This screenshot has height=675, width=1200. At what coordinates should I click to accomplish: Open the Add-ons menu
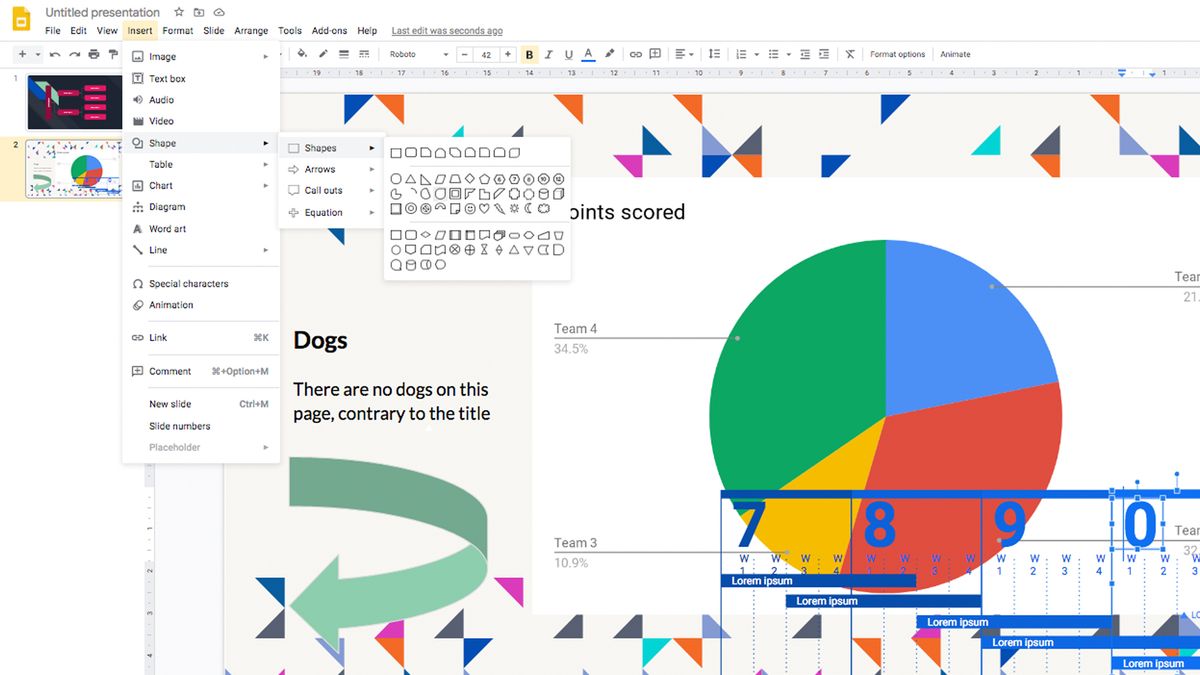click(329, 30)
